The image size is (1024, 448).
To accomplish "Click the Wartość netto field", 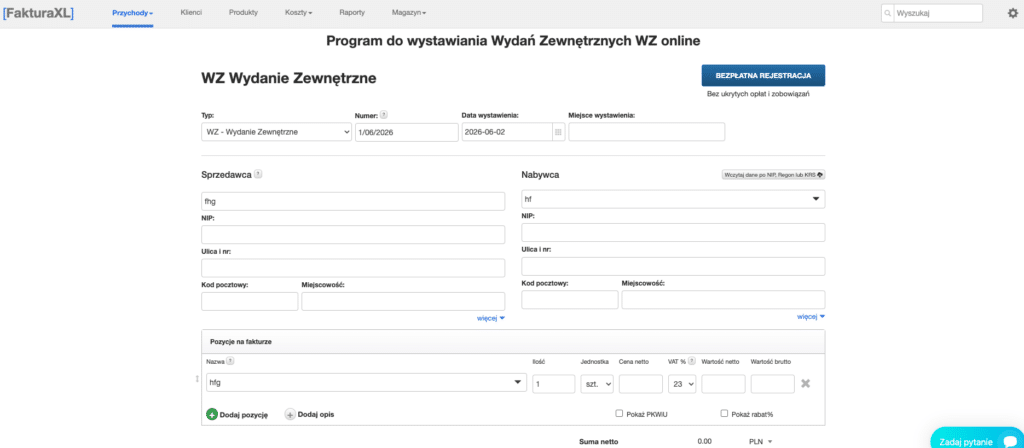I will 723,384.
